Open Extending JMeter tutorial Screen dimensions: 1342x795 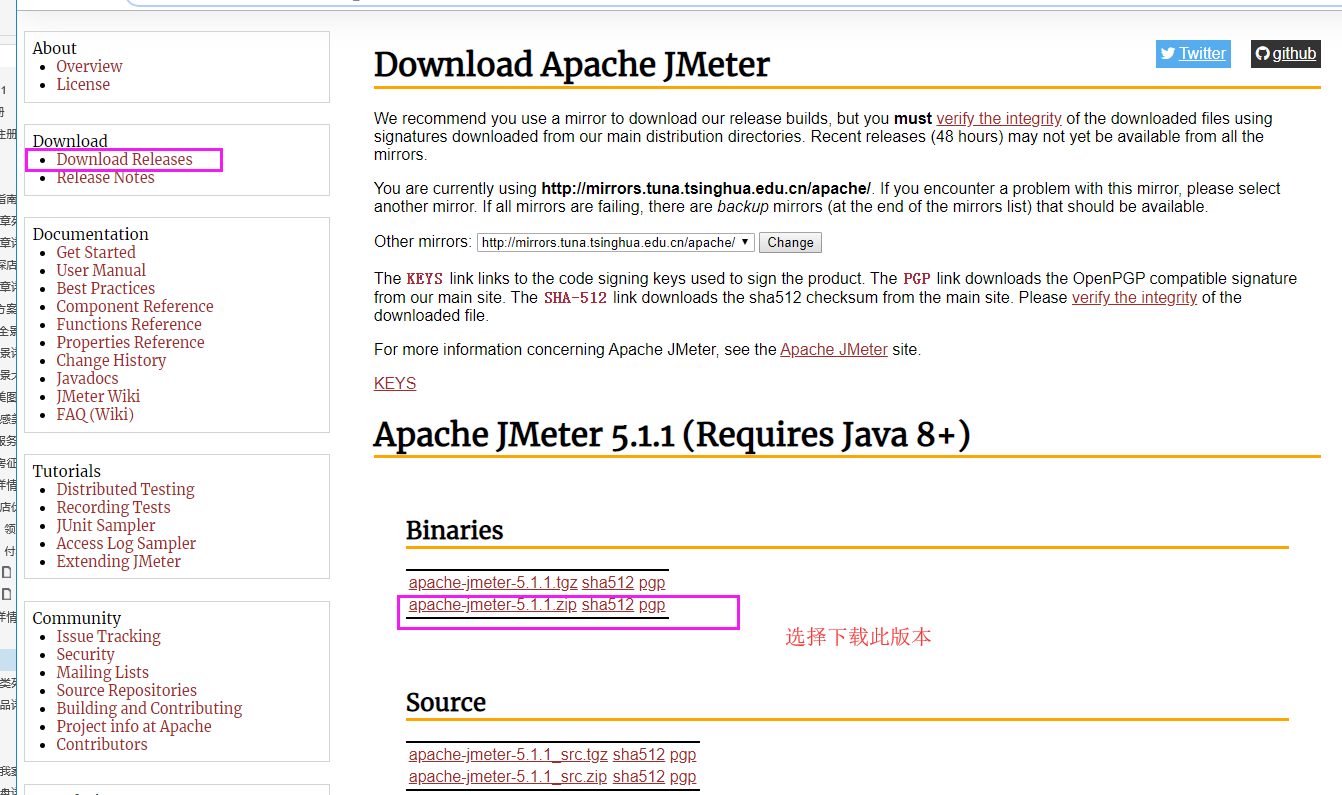119,561
